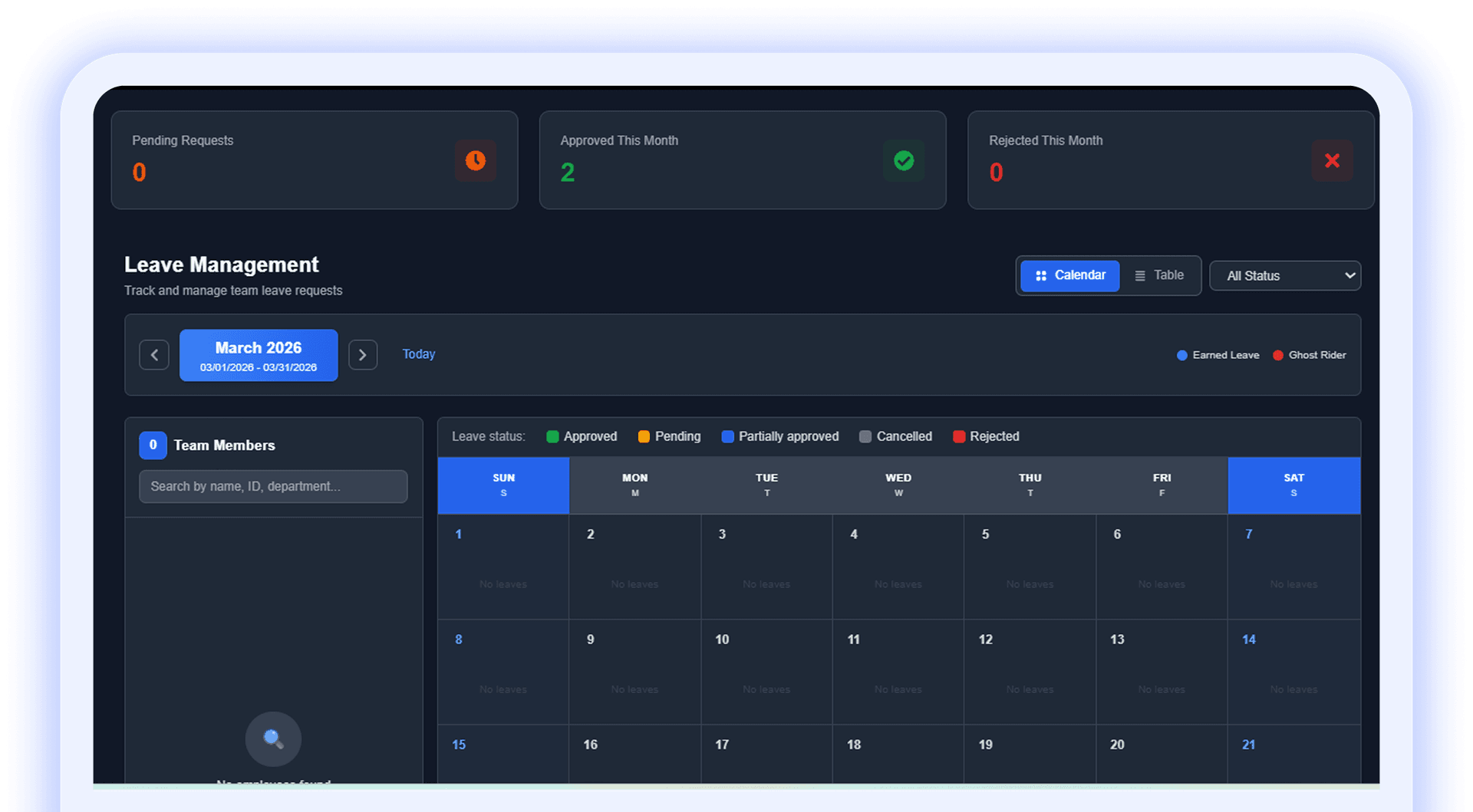Click the green checkmark on Approved This Month
The height and width of the screenshot is (812, 1473).
(x=904, y=161)
